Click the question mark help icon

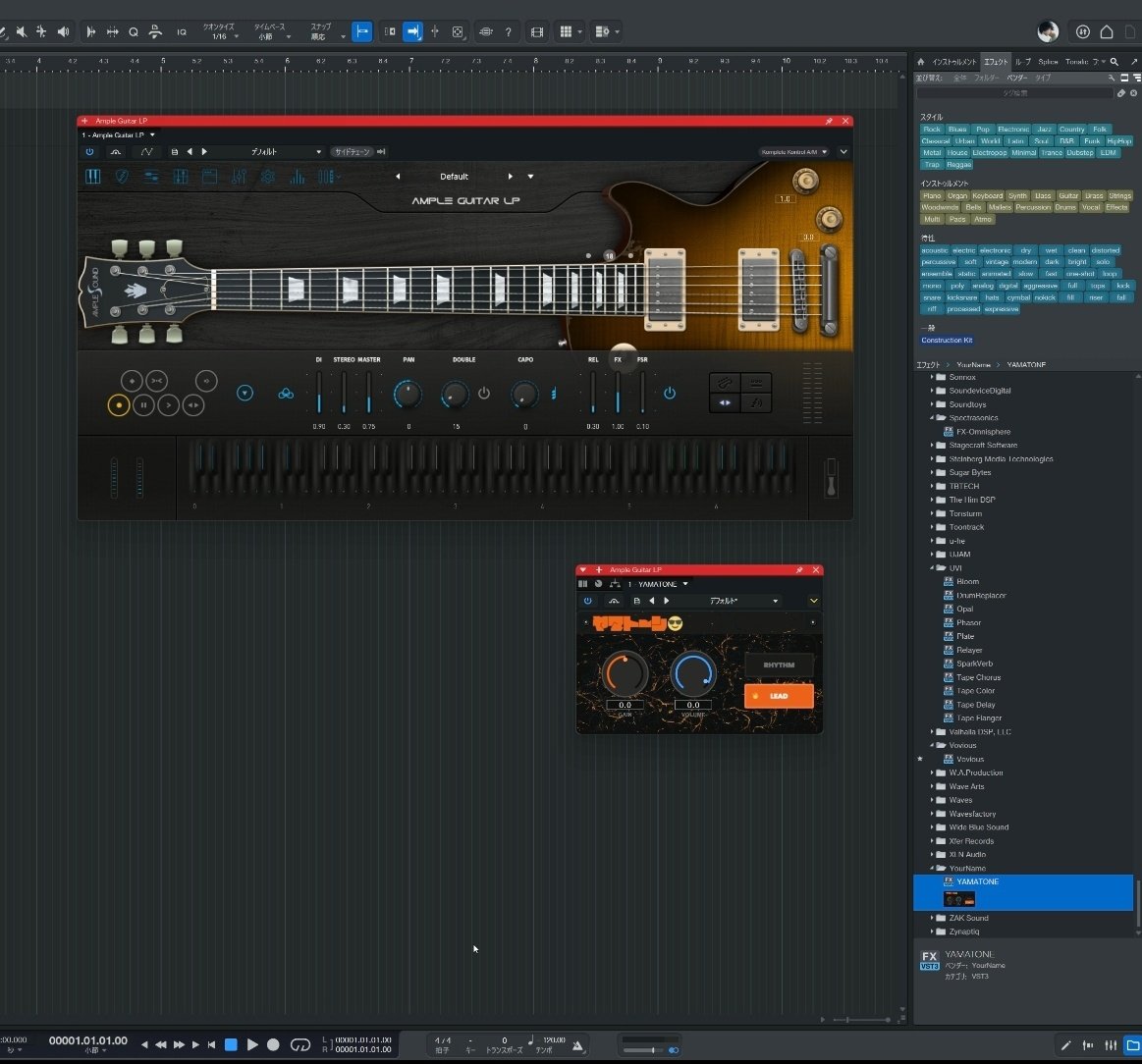[508, 32]
